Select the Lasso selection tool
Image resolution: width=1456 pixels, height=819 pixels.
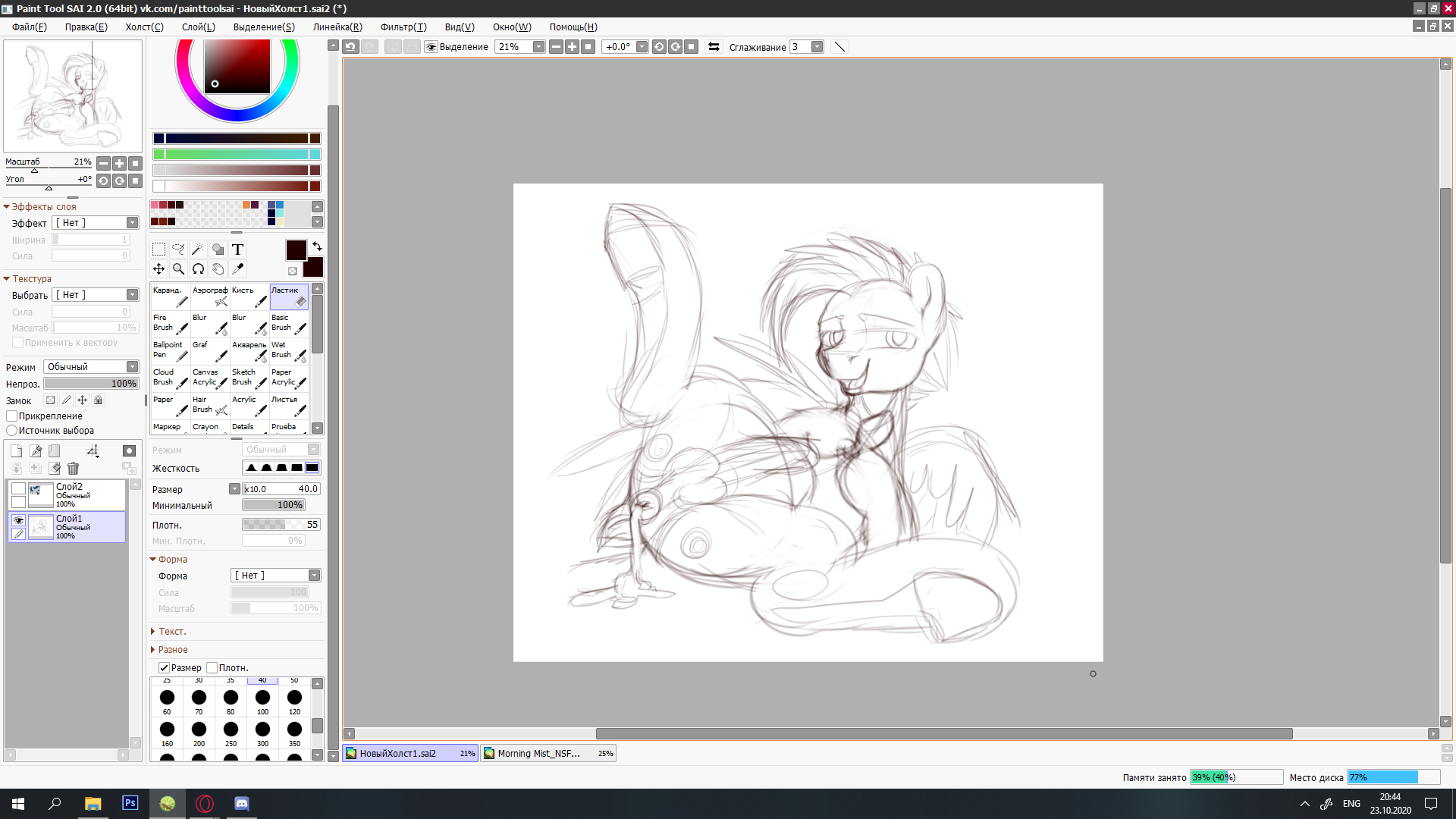pyautogui.click(x=178, y=249)
